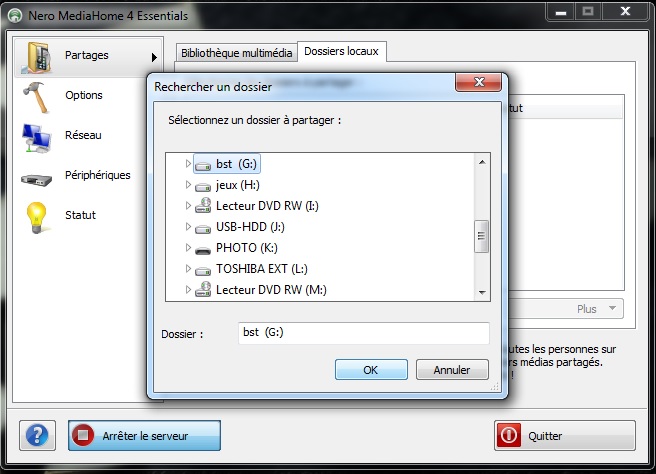Select the 'Lecteur DVD RW (M:)' row text
This screenshot has width=656, height=474.
pyautogui.click(x=271, y=290)
